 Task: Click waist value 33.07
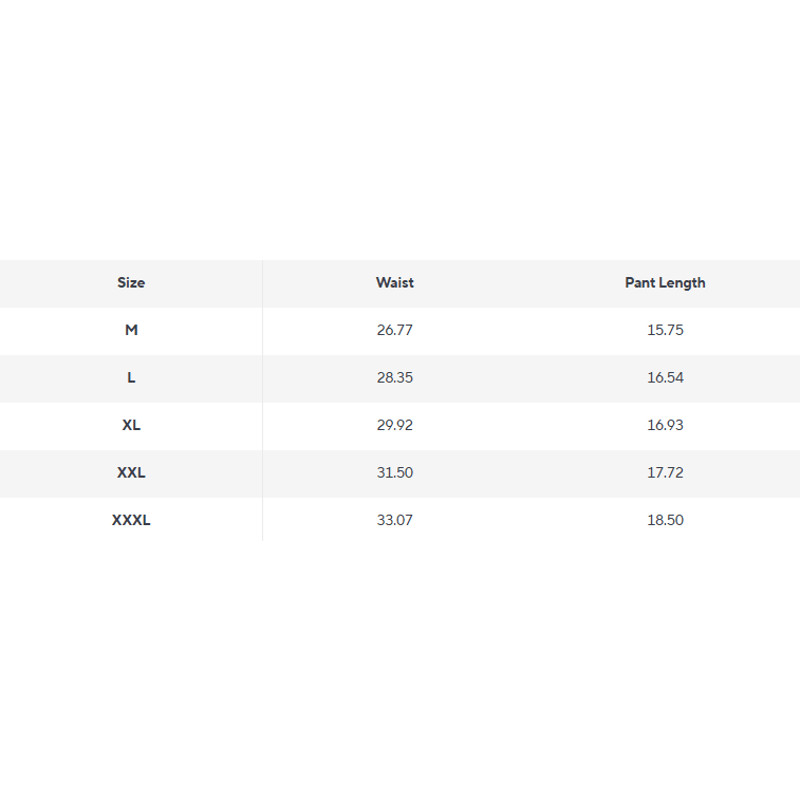pyautogui.click(x=394, y=520)
